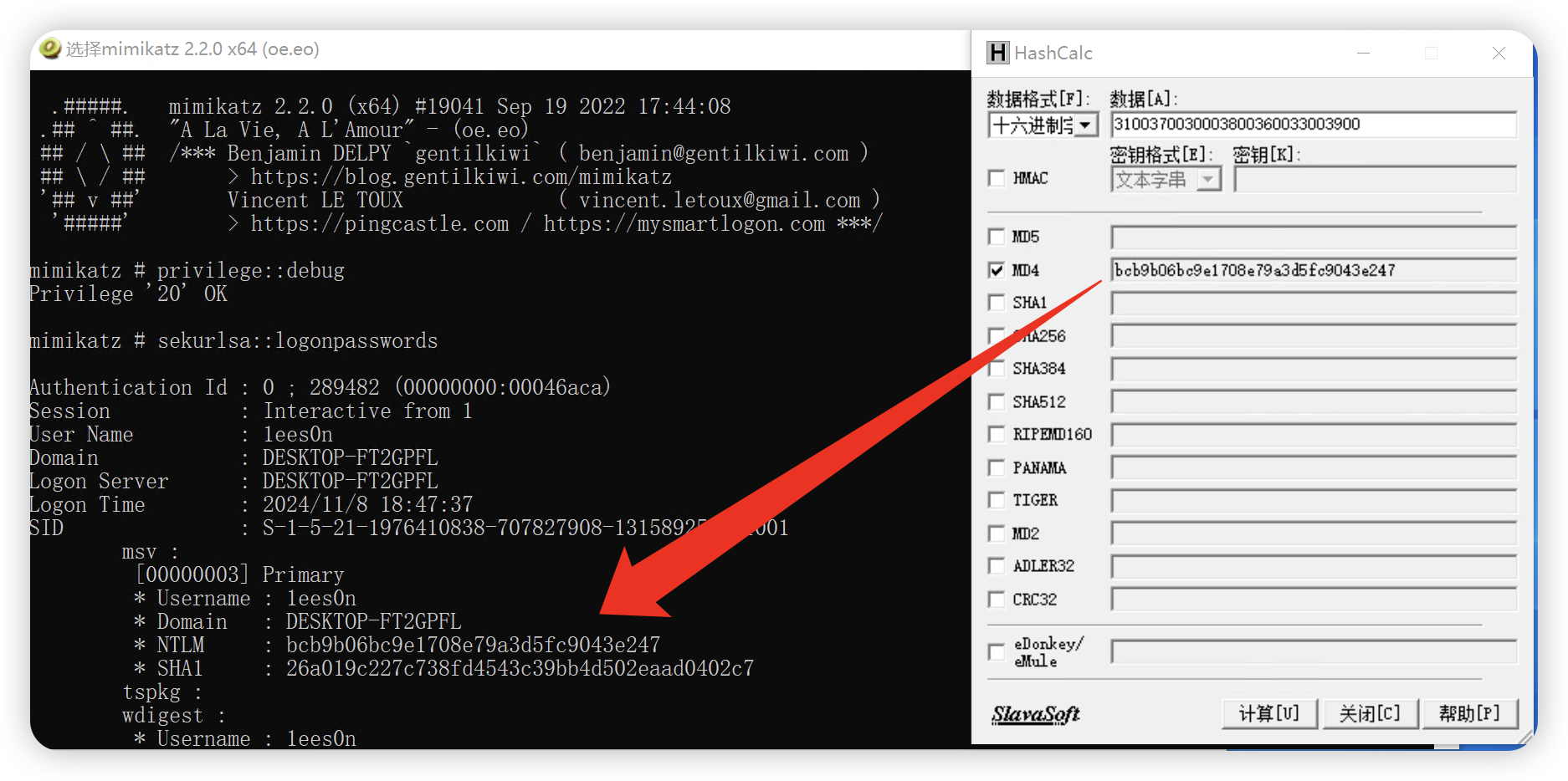Click the https://blog.gentilkiwi.com/mimikatz URL text
Image resolution: width=1568 pixels, height=781 pixels.
click(x=461, y=176)
